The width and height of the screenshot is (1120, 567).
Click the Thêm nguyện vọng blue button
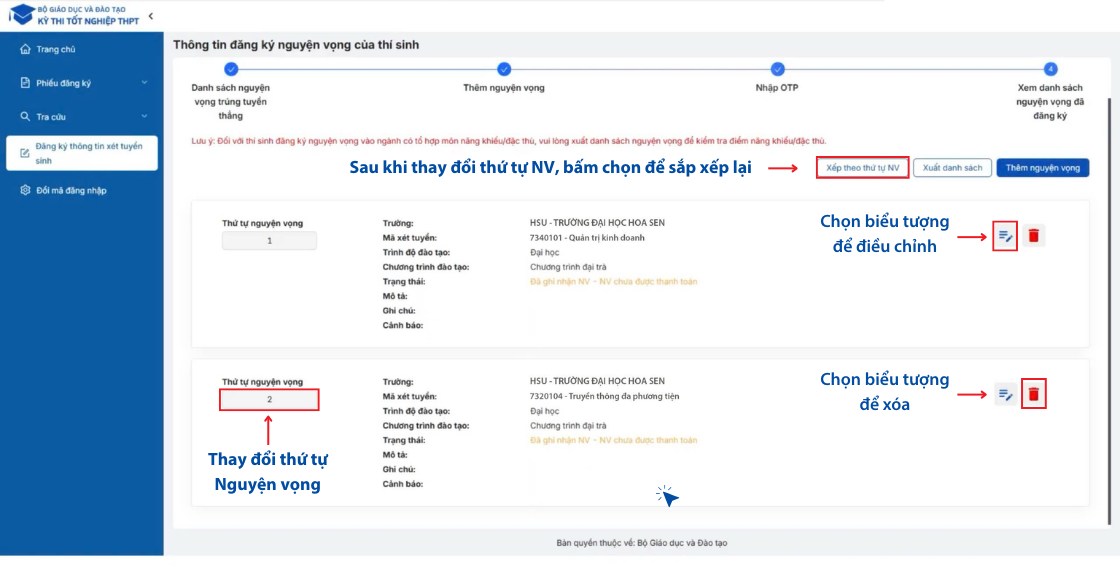point(1042,168)
